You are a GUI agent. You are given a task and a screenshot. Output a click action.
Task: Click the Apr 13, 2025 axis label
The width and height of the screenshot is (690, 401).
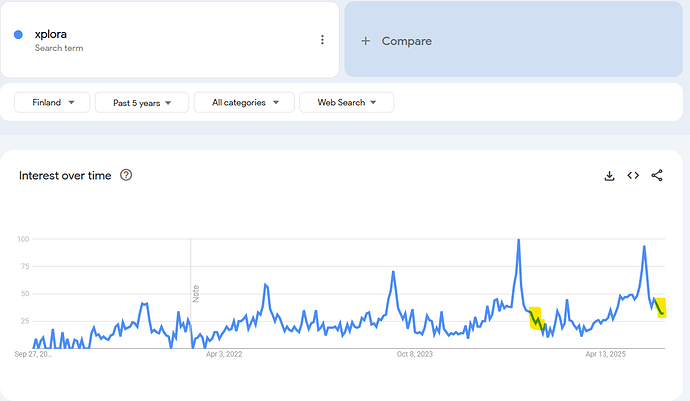pyautogui.click(x=605, y=354)
